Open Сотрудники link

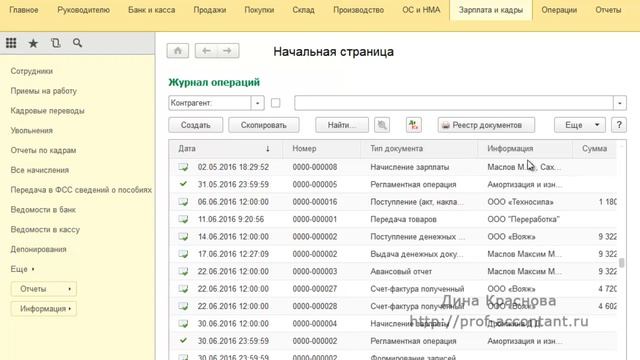32,71
